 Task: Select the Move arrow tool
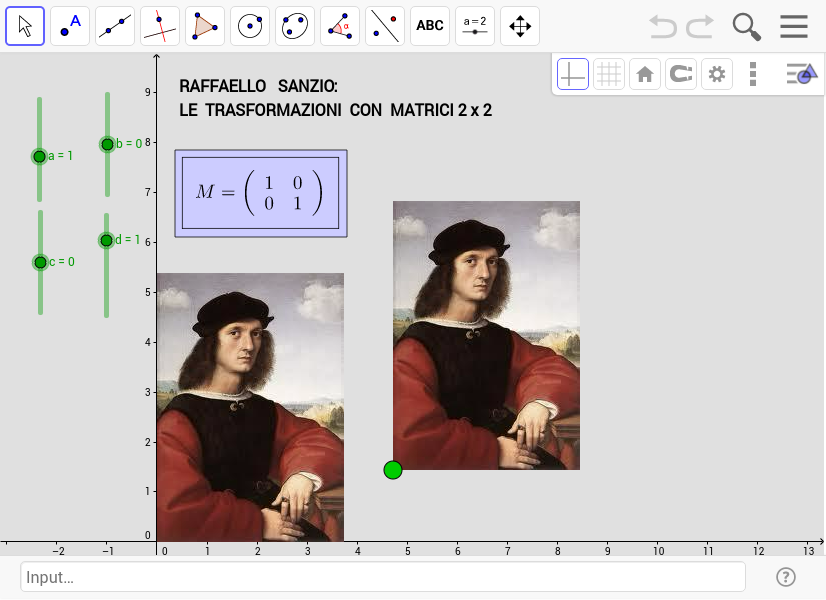(25, 26)
